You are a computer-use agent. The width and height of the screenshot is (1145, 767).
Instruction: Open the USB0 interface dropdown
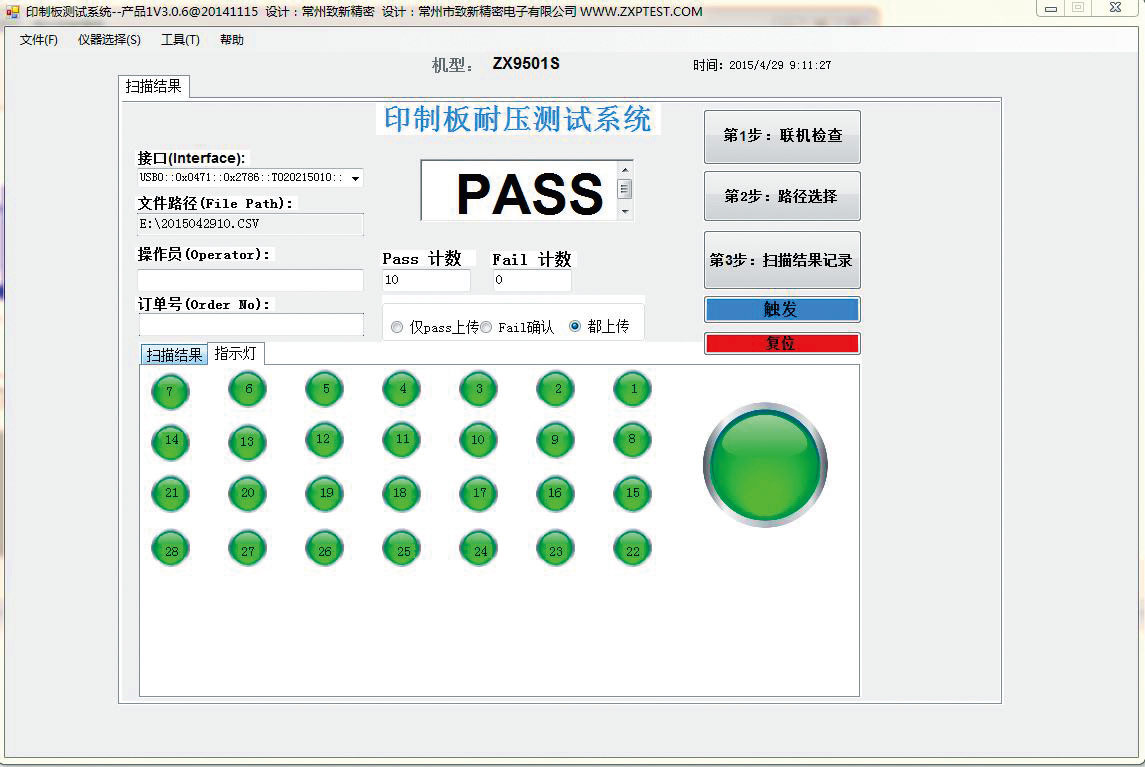(356, 177)
